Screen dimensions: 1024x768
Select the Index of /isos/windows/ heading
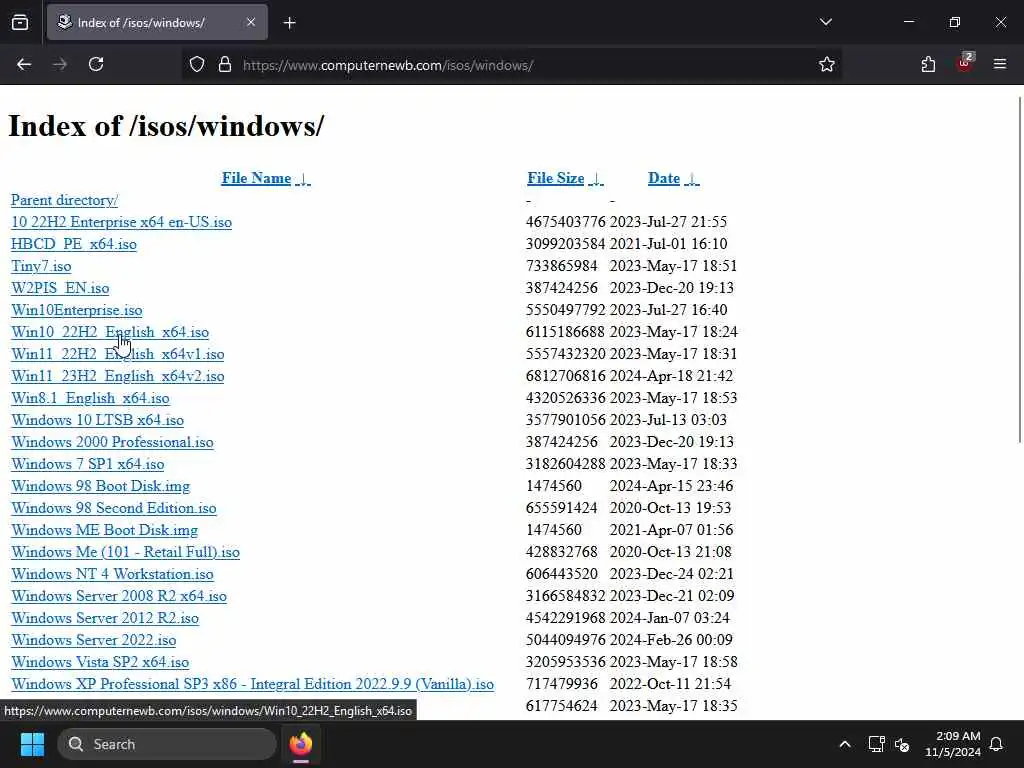[166, 126]
